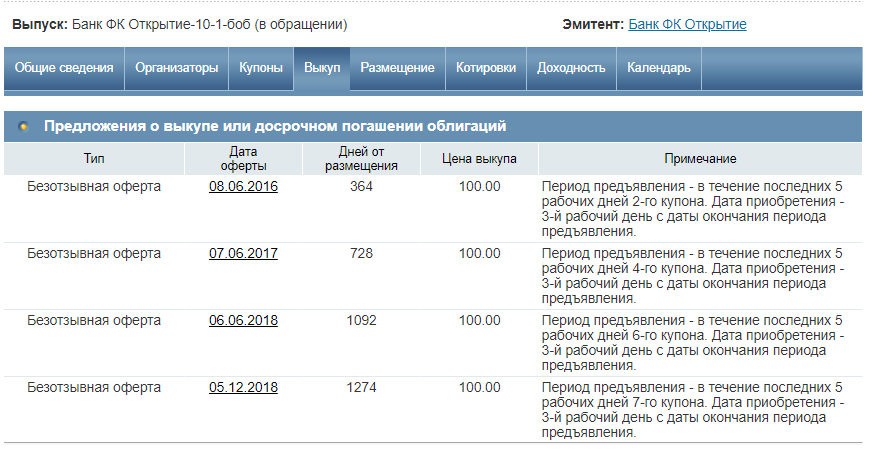The height and width of the screenshot is (463, 872).
Task: Open the Общие сведения tab
Action: (64, 68)
